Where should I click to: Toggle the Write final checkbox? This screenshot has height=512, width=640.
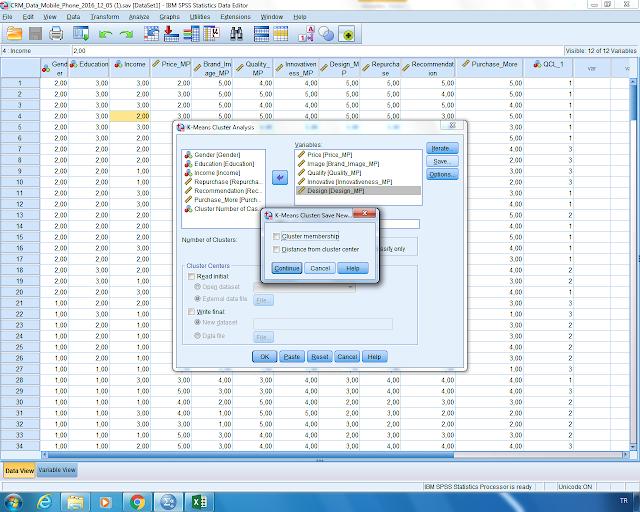[191, 312]
